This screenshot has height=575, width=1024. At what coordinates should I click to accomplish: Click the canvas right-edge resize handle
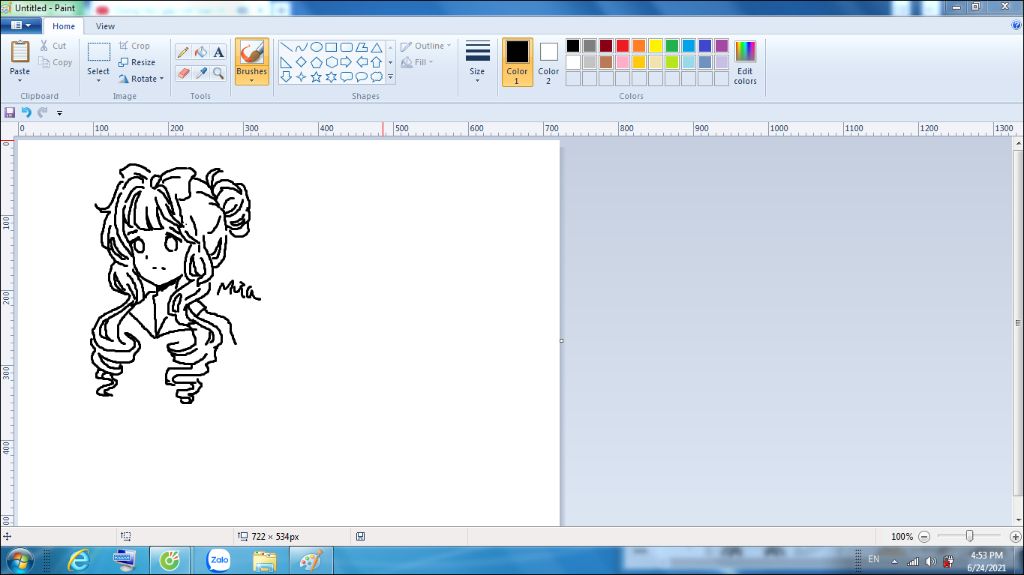point(562,340)
